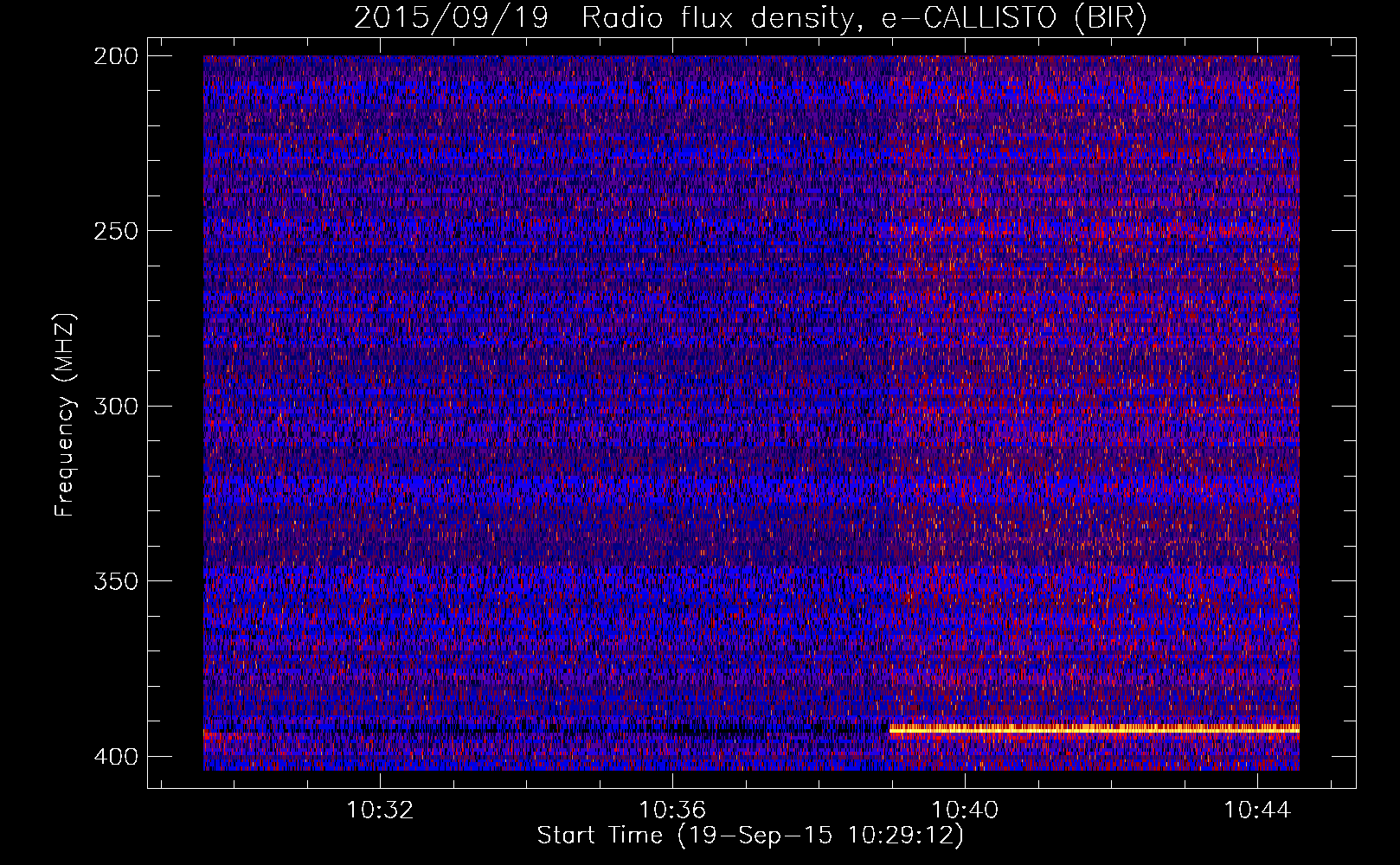Viewport: 1400px width, 865px height.
Task: Click the plot title 'Radio flux density, e-CALLISTO (BIR)'
Action: [x=864, y=17]
